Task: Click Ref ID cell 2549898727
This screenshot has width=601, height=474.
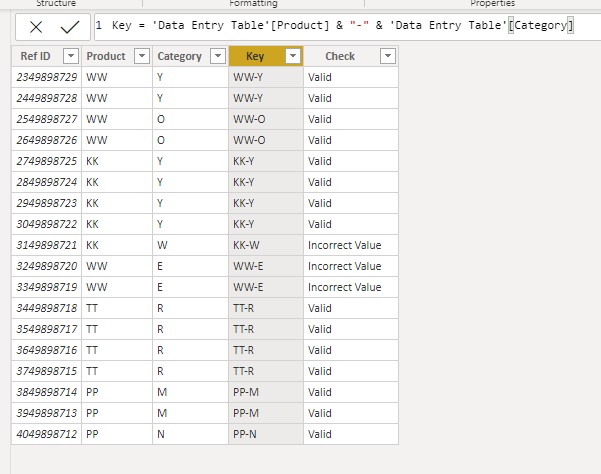Action: tap(46, 120)
